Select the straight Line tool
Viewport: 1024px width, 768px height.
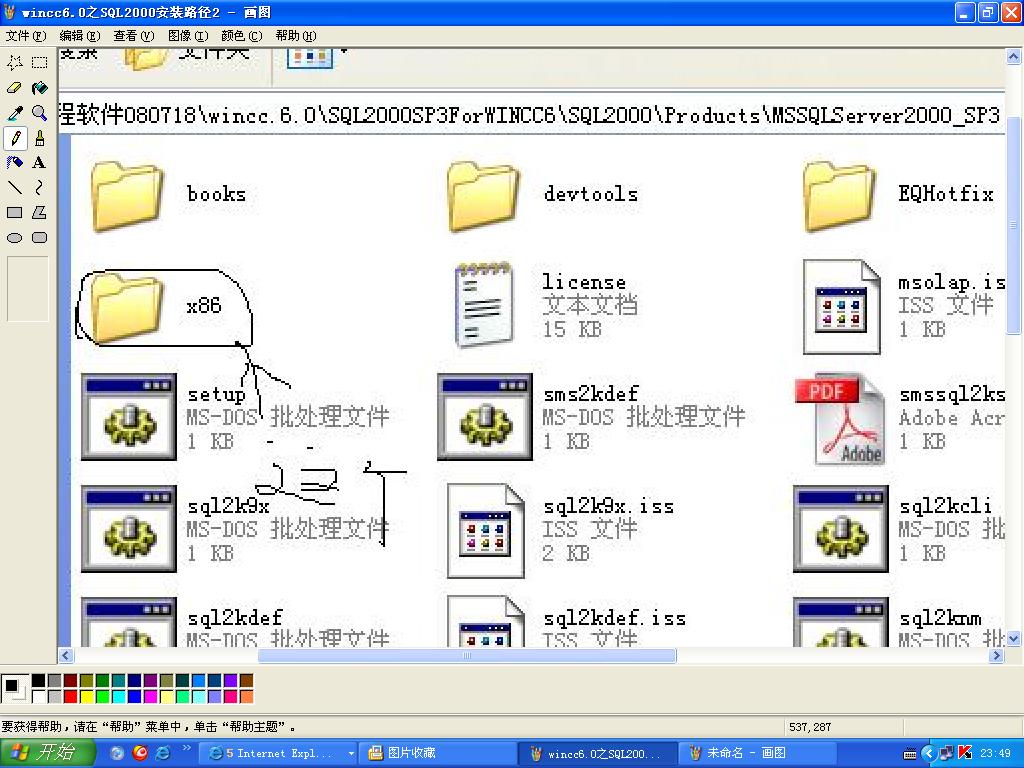tap(15, 187)
